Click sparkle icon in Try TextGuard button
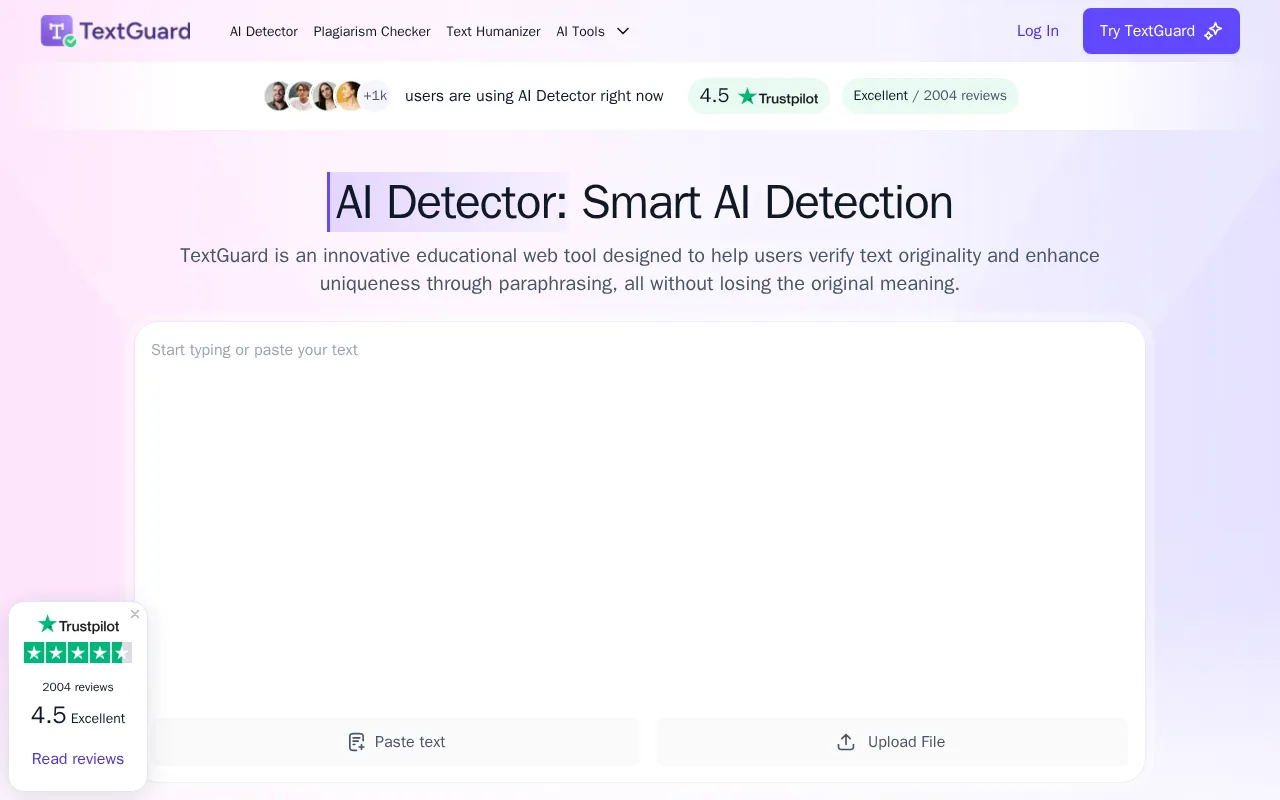1280x800 pixels. [x=1213, y=31]
